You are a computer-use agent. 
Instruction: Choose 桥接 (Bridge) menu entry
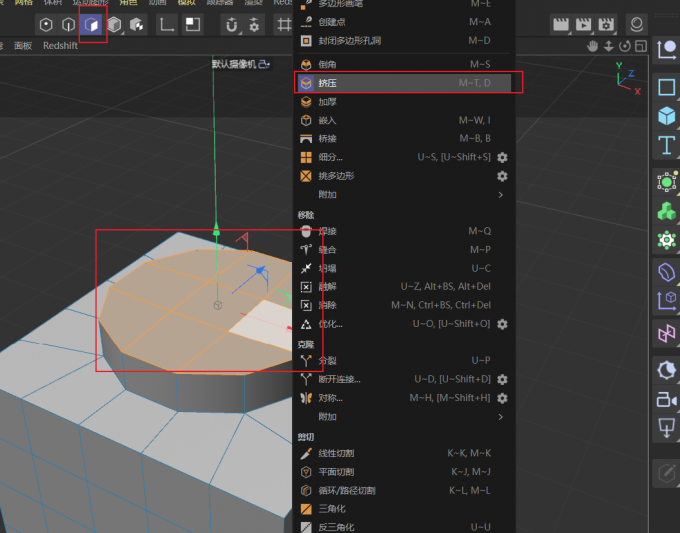click(x=404, y=139)
